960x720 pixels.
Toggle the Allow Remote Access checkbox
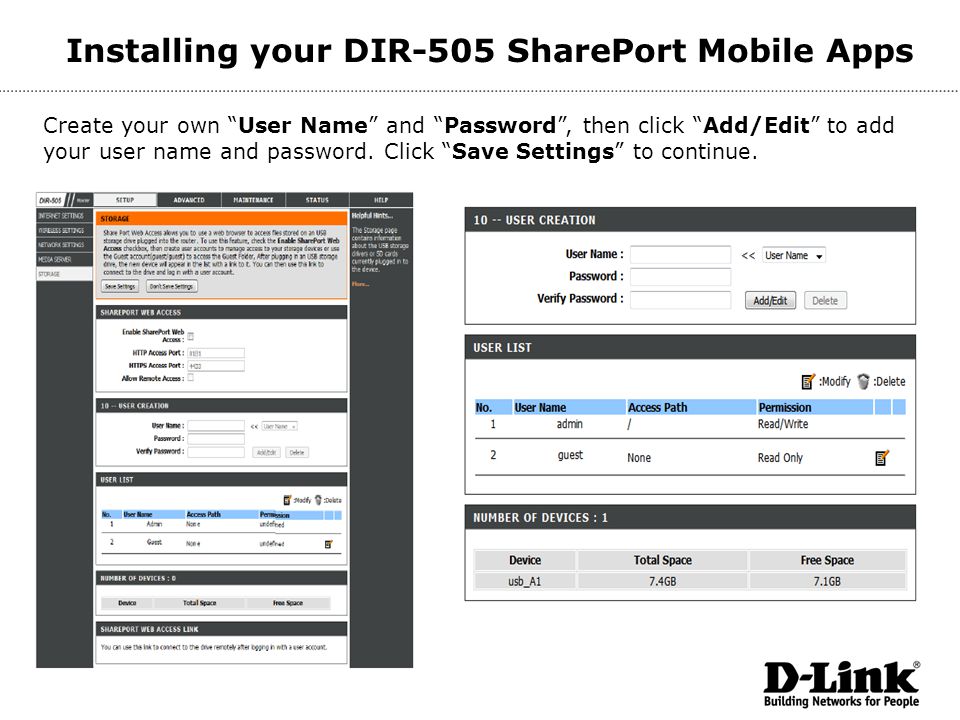[190, 378]
